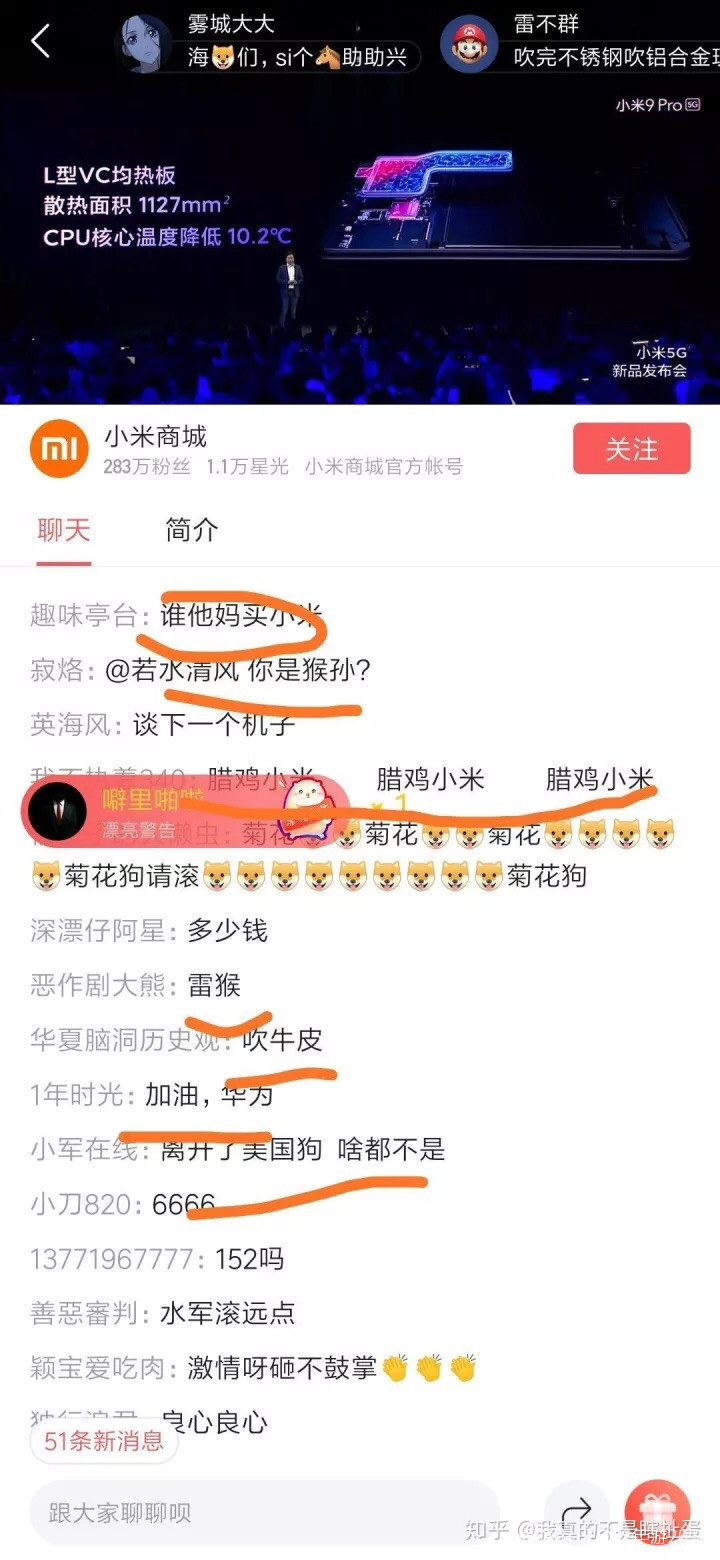The height and width of the screenshot is (1560, 720).
Task: Follow 小米商城 with 关注 button
Action: click(632, 449)
